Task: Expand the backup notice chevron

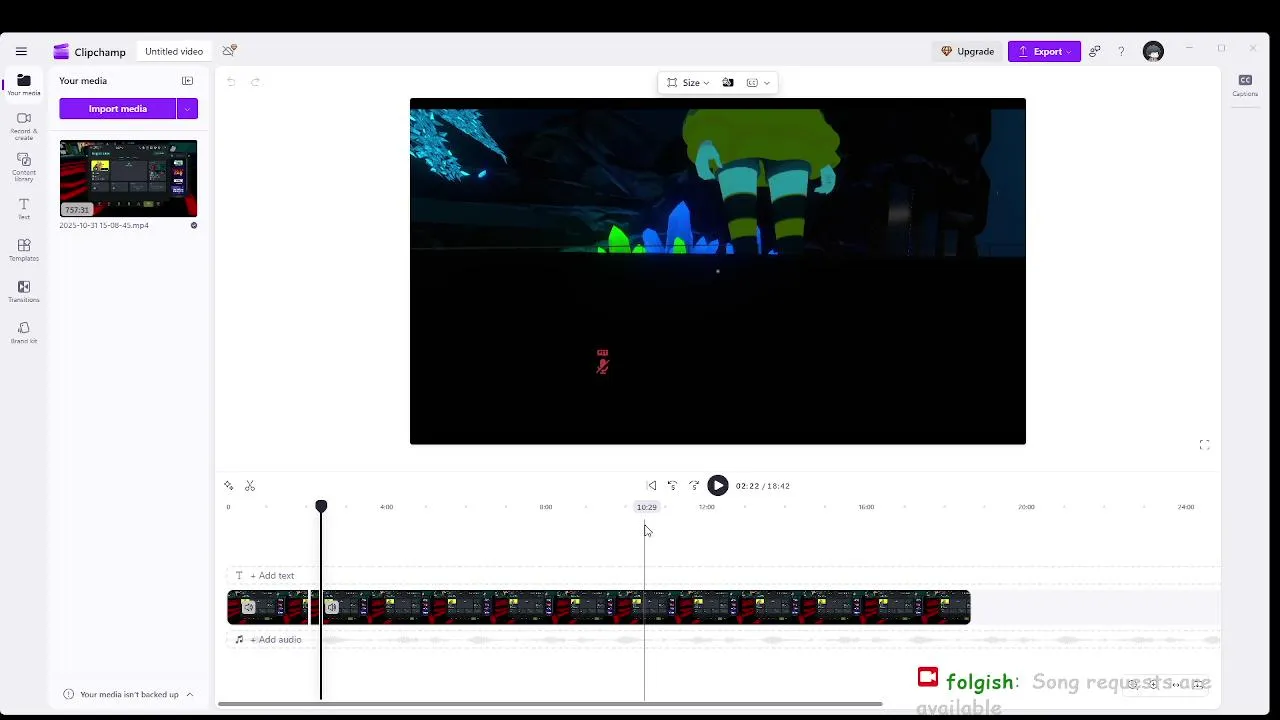Action: click(x=190, y=694)
